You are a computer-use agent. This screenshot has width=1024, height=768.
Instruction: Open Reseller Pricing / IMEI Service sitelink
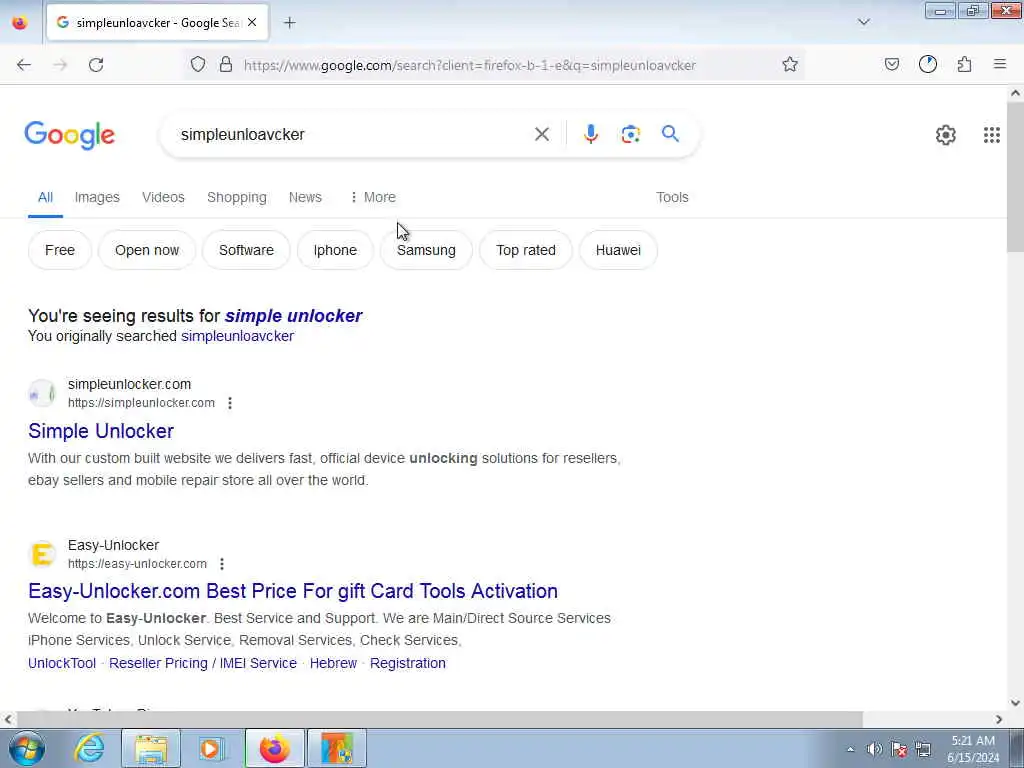202,664
